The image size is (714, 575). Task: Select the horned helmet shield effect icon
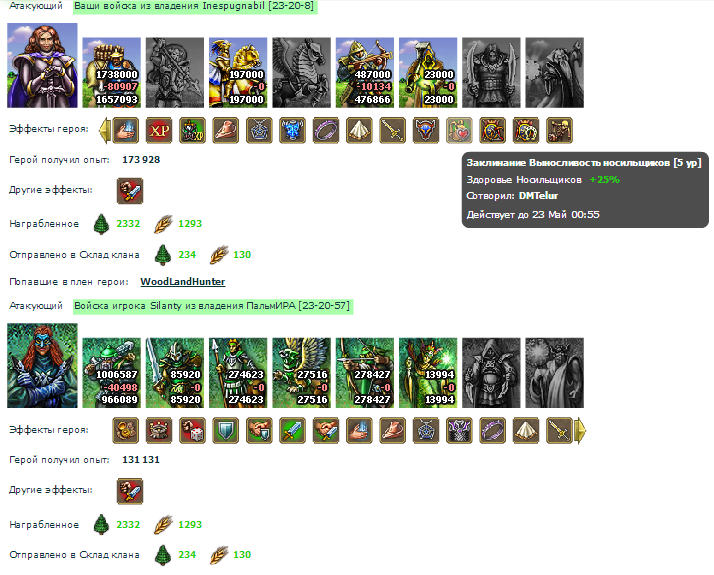(426, 131)
